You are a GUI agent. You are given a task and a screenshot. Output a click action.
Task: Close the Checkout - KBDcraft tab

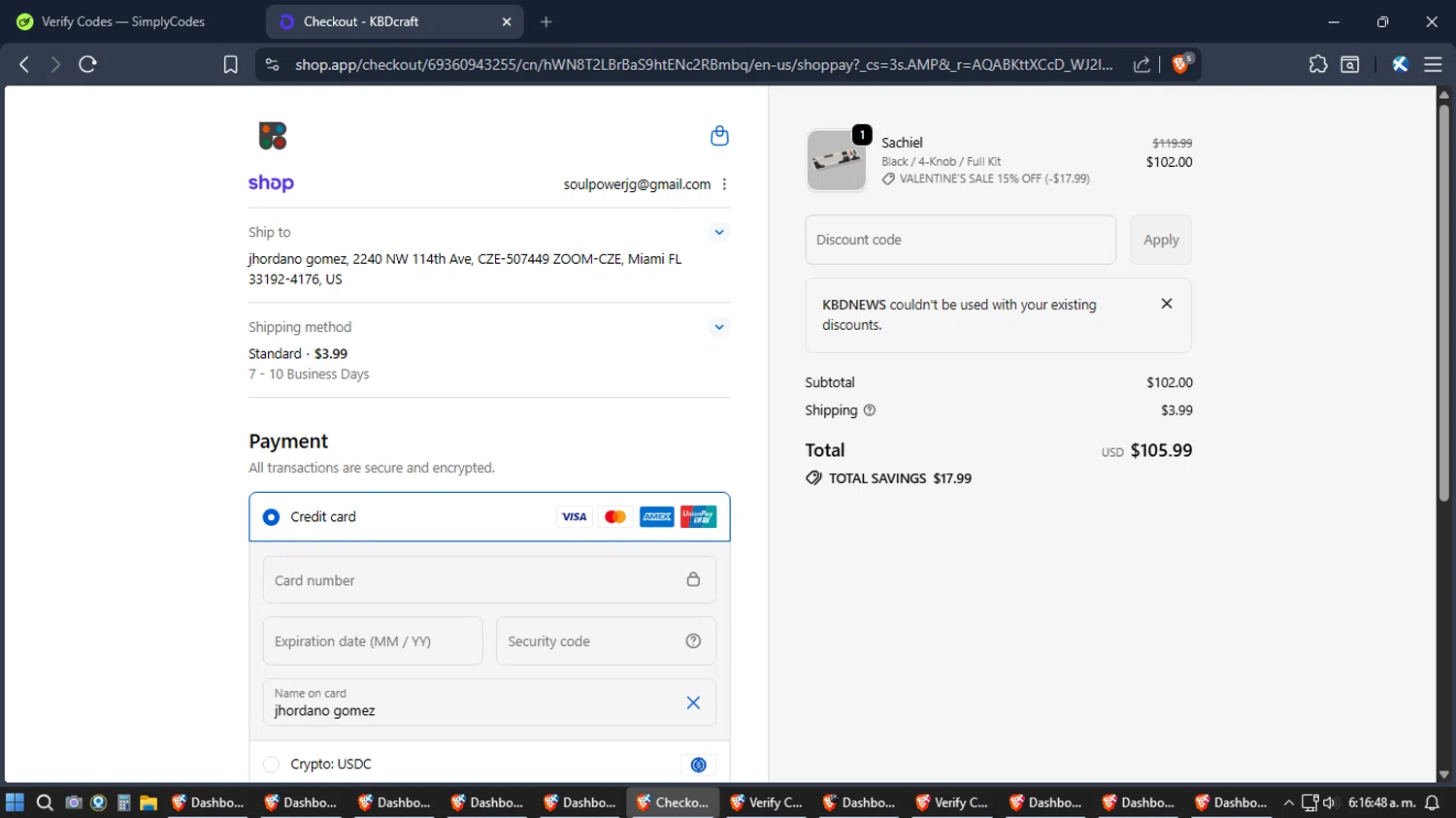506,21
